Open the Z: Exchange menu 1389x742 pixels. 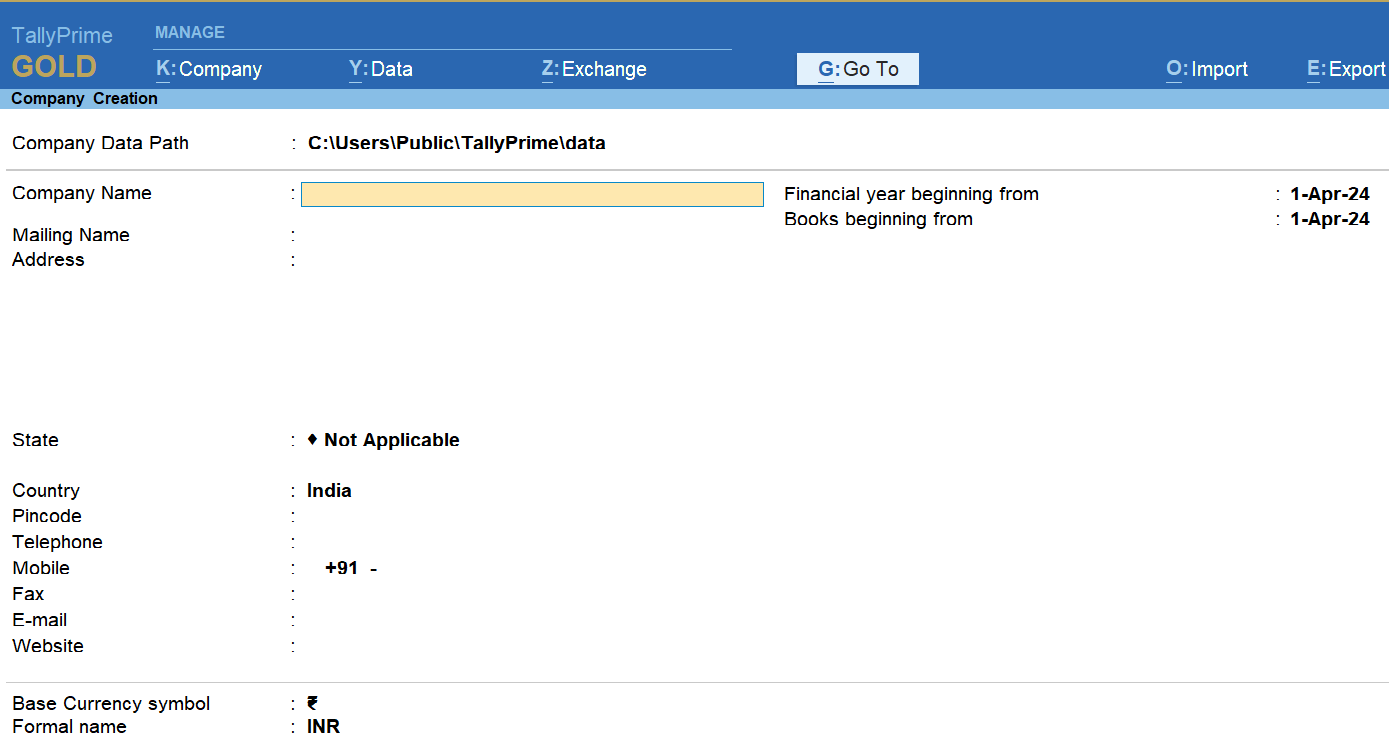coord(594,69)
